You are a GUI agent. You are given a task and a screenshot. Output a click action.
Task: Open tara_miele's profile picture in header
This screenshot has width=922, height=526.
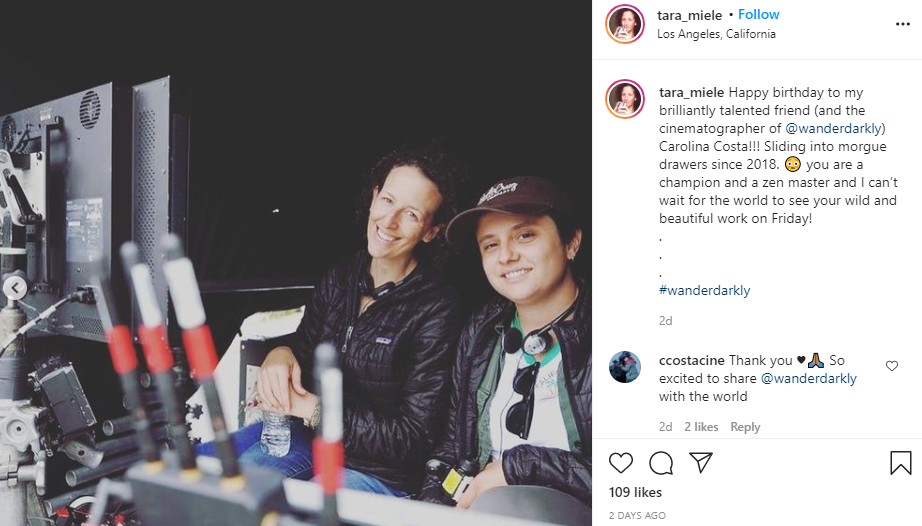[x=625, y=24]
